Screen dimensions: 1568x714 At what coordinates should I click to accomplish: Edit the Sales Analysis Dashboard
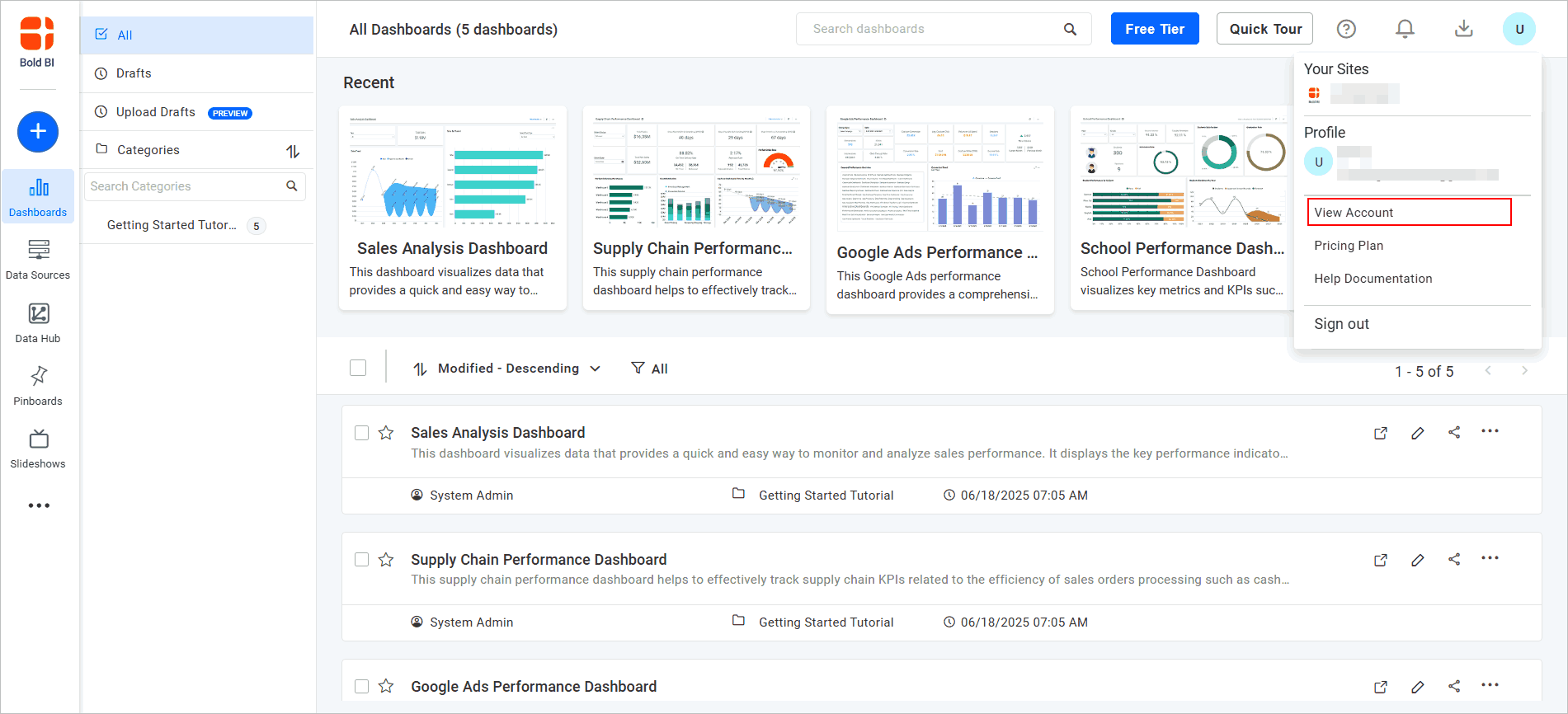[1418, 433]
